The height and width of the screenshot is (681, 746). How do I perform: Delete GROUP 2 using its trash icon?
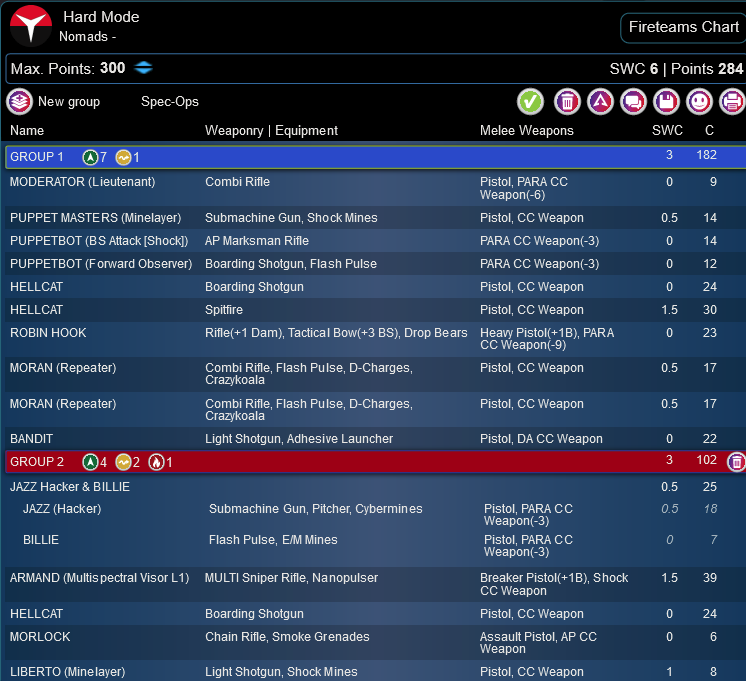coord(736,462)
